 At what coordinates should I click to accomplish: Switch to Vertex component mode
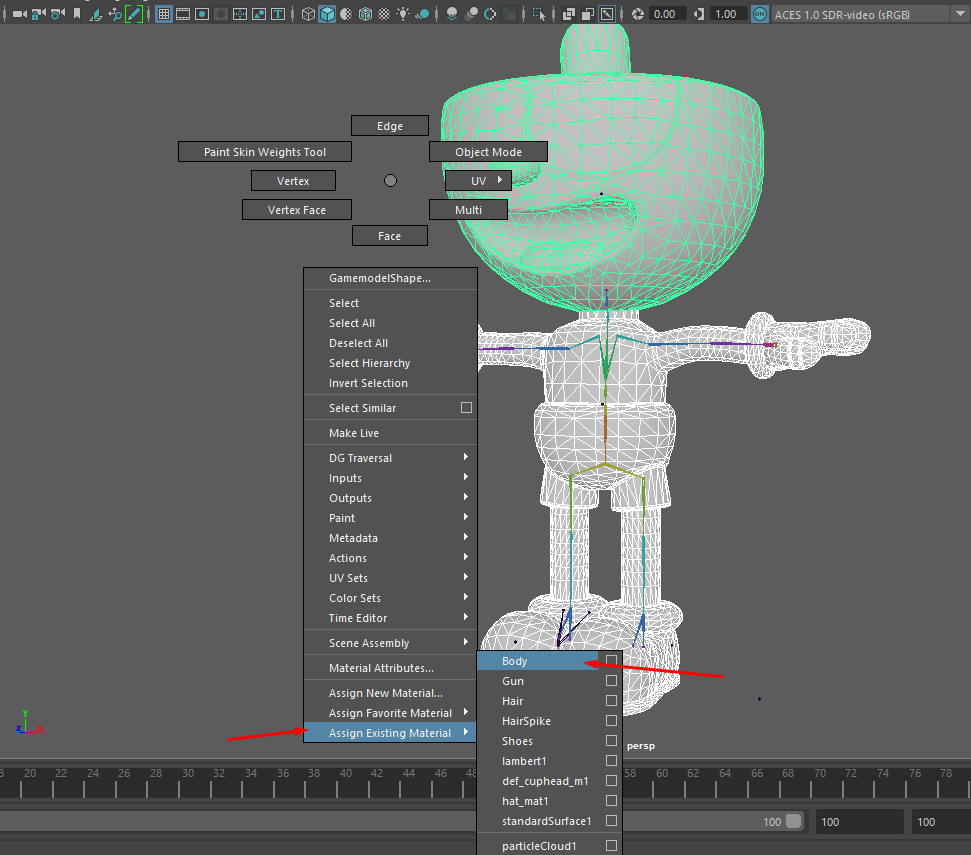pos(293,181)
